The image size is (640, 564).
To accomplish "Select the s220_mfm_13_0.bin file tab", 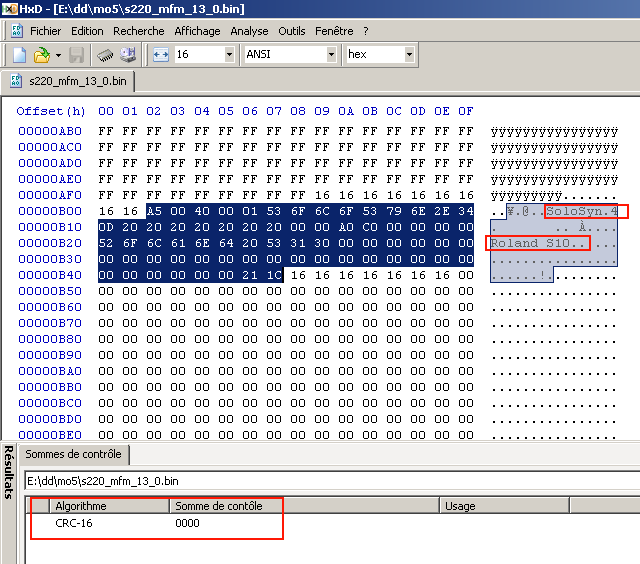I will click(x=67, y=81).
